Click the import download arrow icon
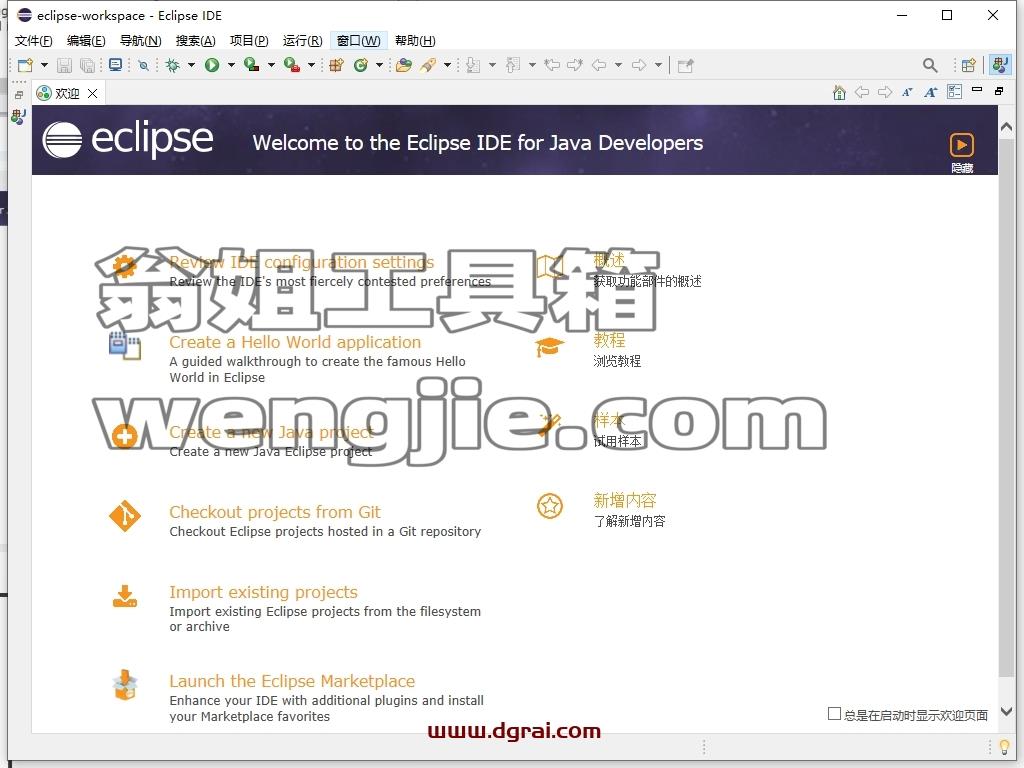 click(125, 596)
